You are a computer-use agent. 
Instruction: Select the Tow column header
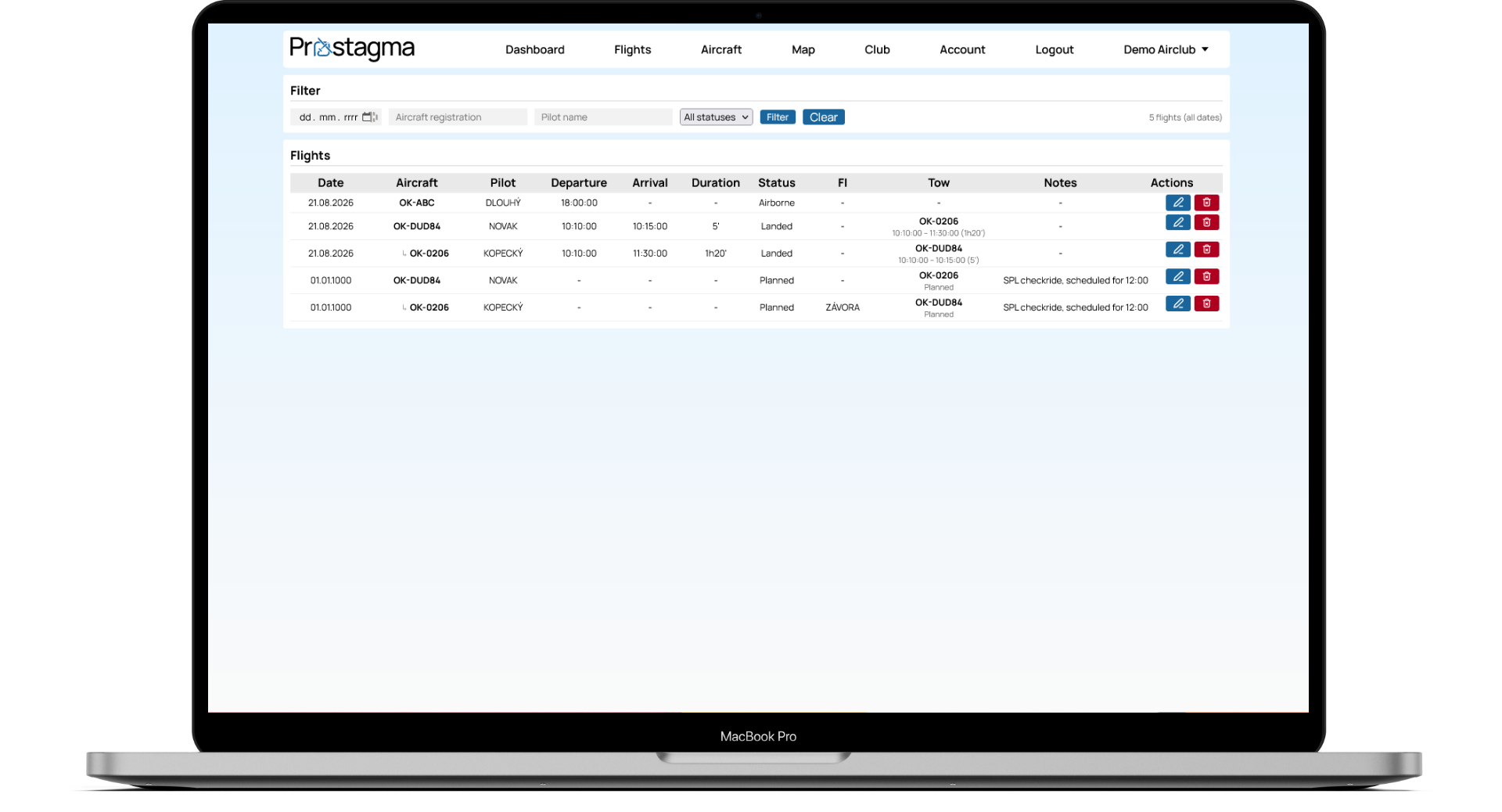(938, 182)
